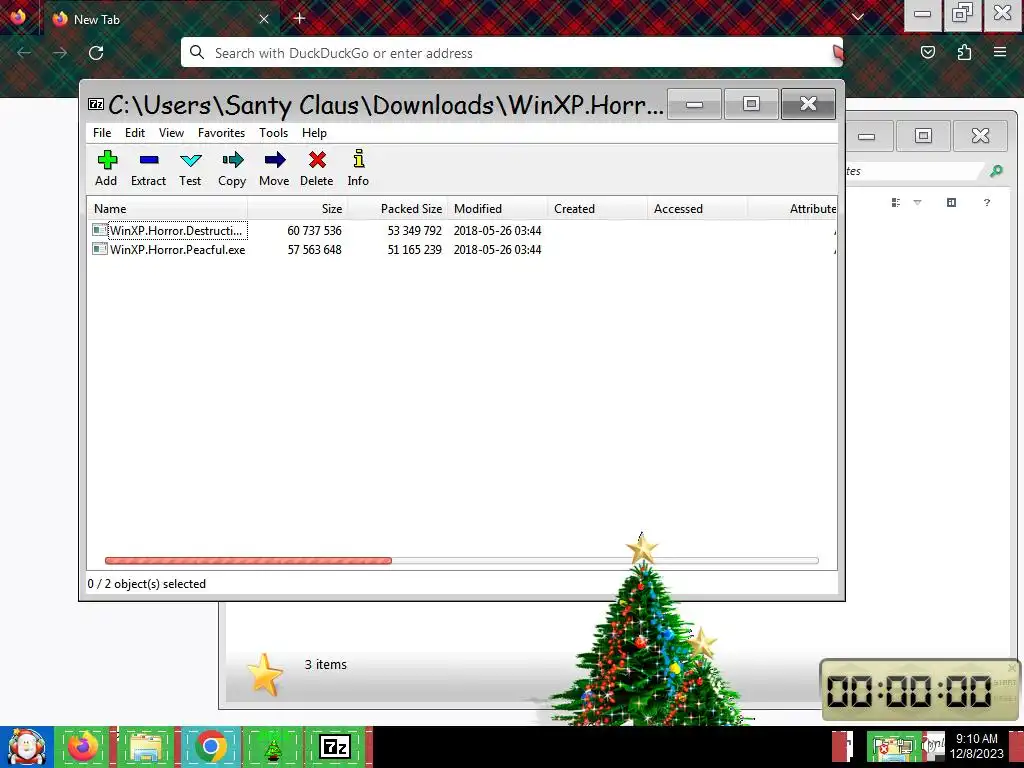The width and height of the screenshot is (1024, 768).
Task: Click the 0 / 2 object(s) selected status
Action: point(147,584)
